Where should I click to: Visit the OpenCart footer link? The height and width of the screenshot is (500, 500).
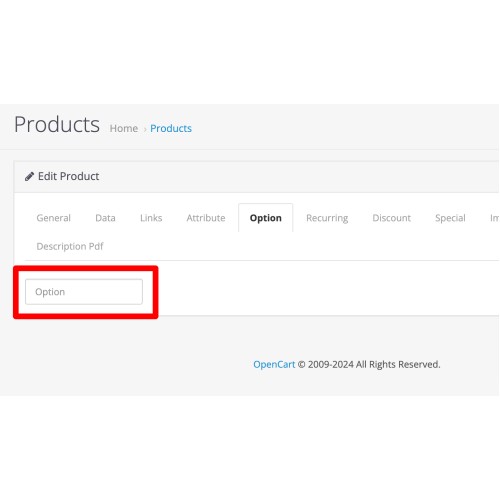click(x=274, y=364)
